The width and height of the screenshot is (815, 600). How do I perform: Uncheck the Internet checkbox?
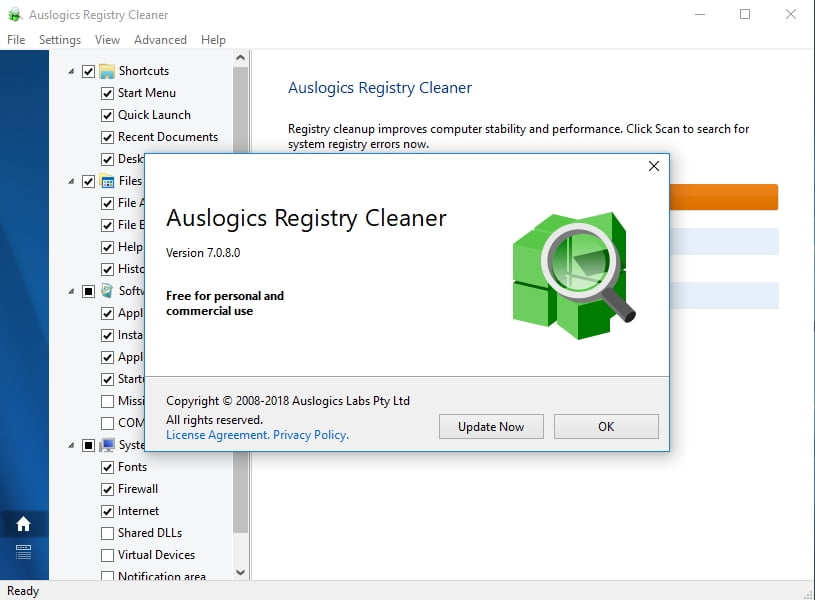click(107, 511)
